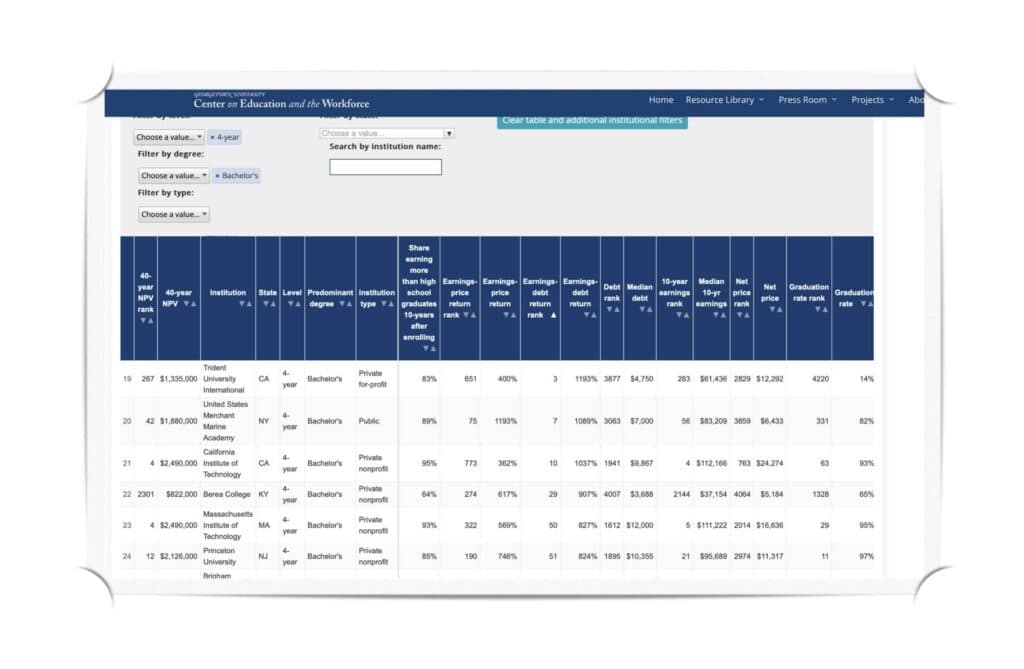Open the Filter by degree dropdown
This screenshot has height=669, width=1024.
coord(172,176)
